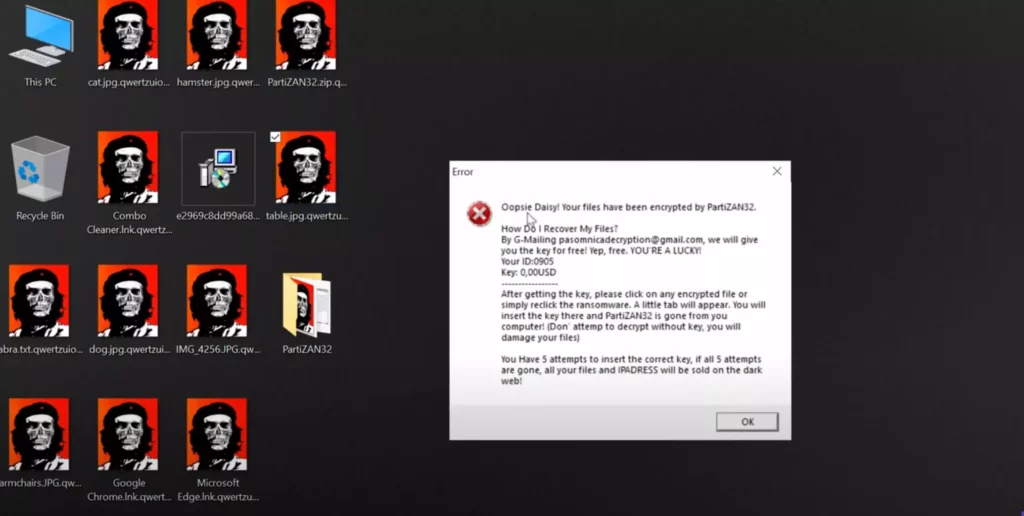Select the encrypted dog.jpg file icon
The width and height of the screenshot is (1024, 516).
tap(128, 300)
